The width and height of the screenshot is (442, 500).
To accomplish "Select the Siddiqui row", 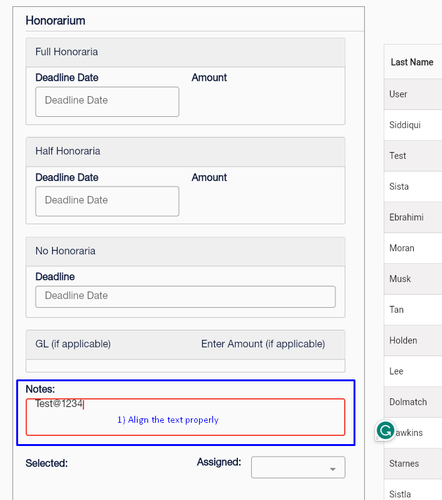I will coord(413,125).
